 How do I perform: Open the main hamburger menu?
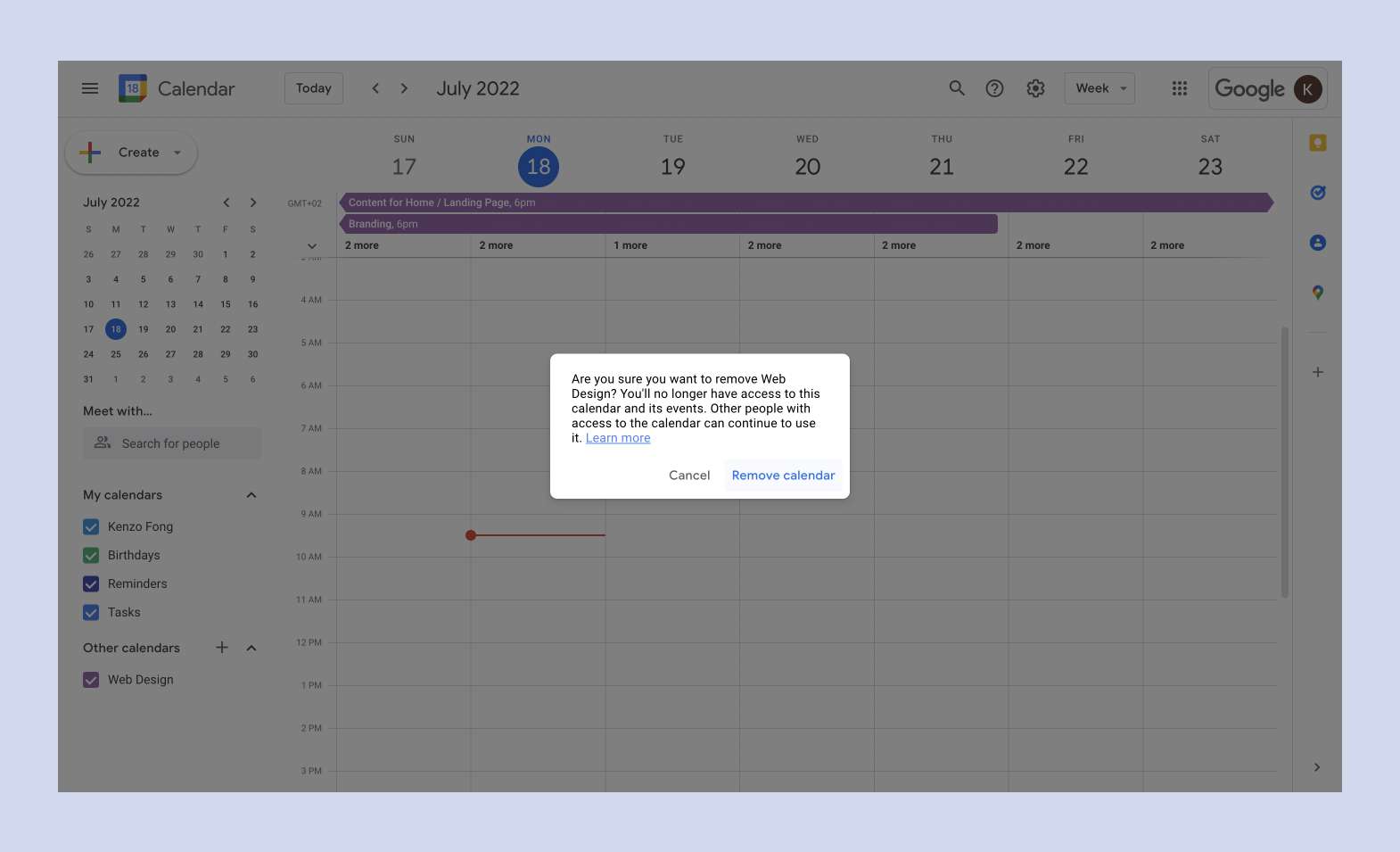90,88
